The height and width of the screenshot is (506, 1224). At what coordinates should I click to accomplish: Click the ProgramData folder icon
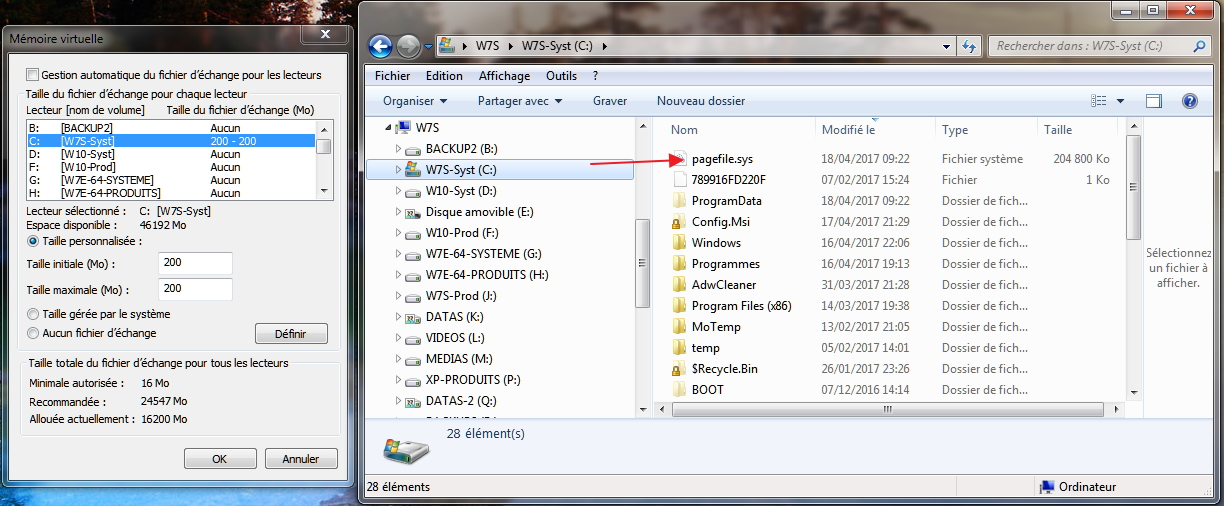[680, 201]
